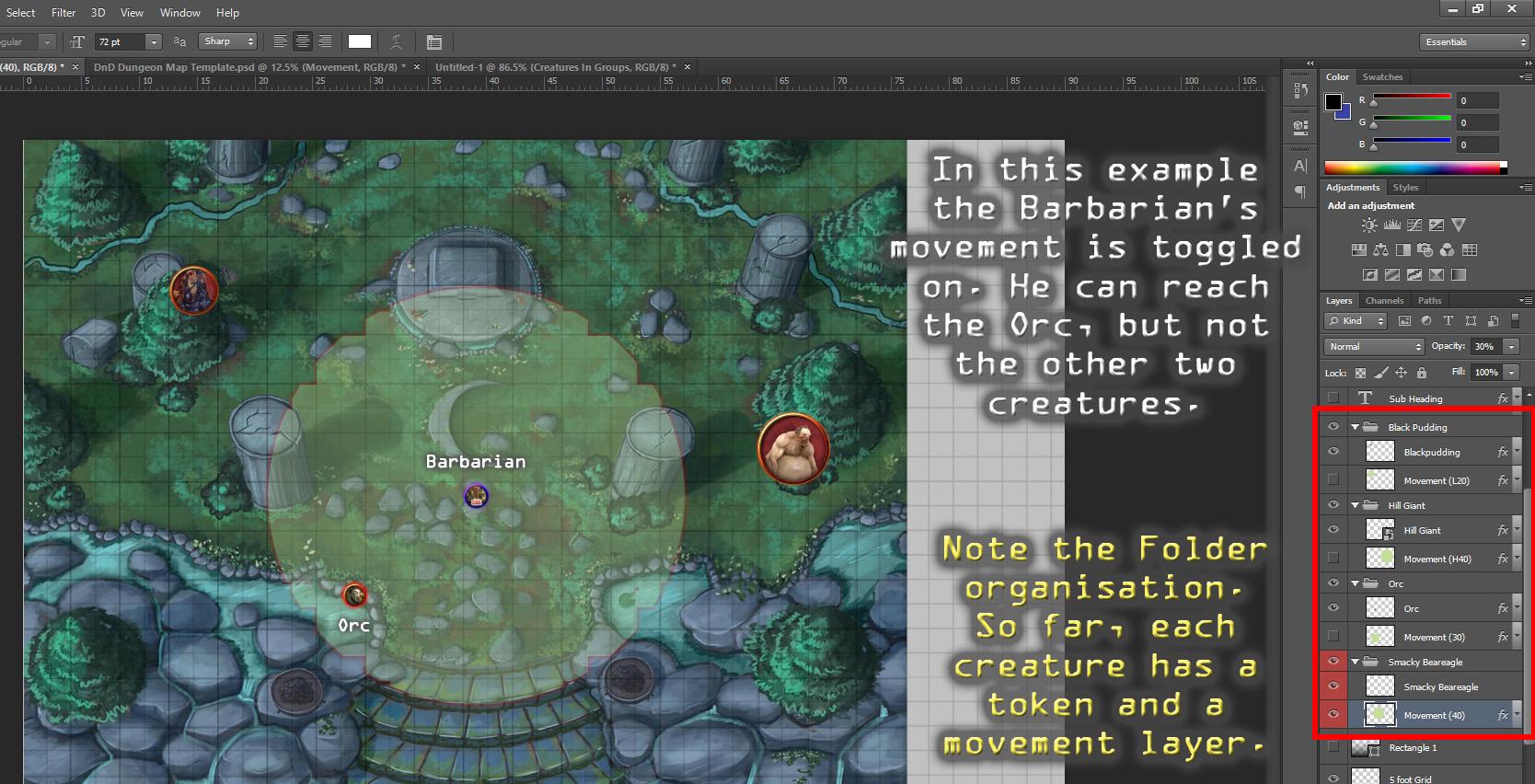Hide the Movement (40) layer
Screen dimensions: 1535x784
[x=1333, y=714]
